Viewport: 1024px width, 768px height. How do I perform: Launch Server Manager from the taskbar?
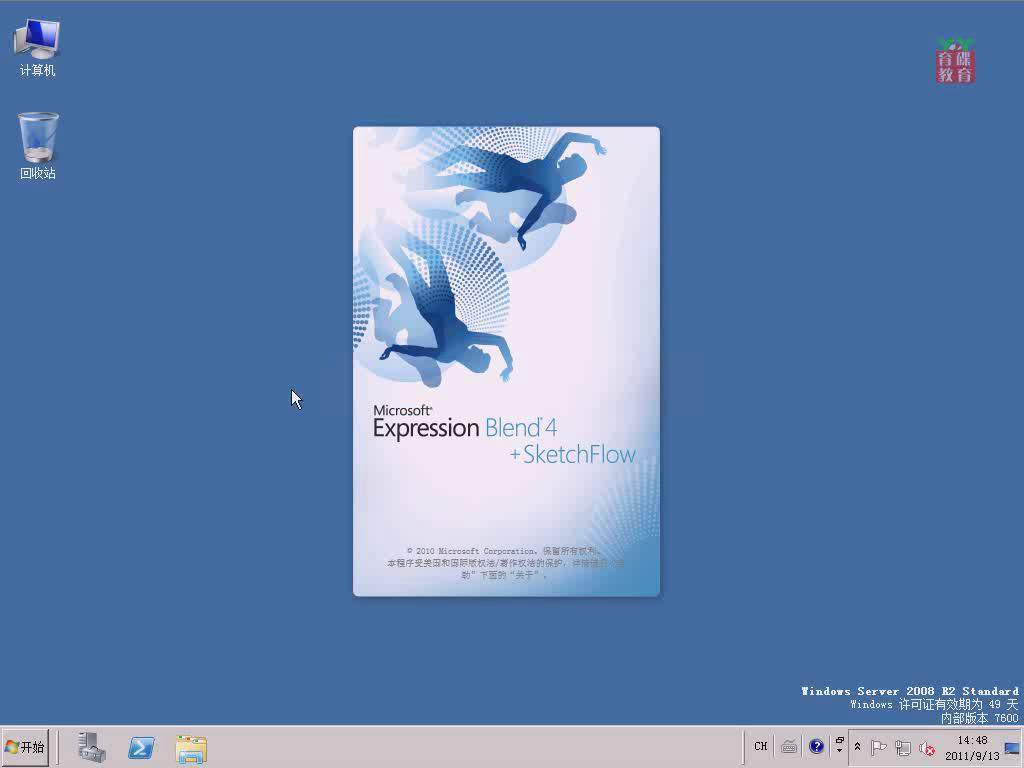click(92, 747)
